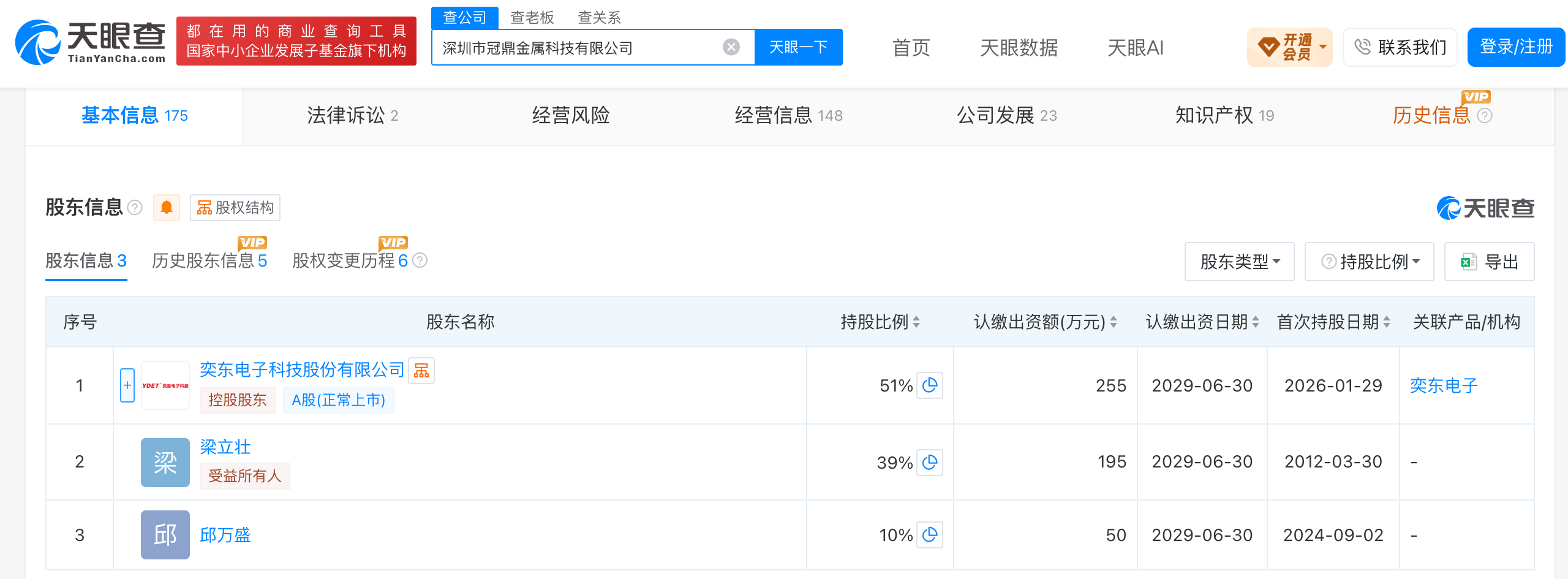
Task: Clear the company search box text
Action: point(731,47)
